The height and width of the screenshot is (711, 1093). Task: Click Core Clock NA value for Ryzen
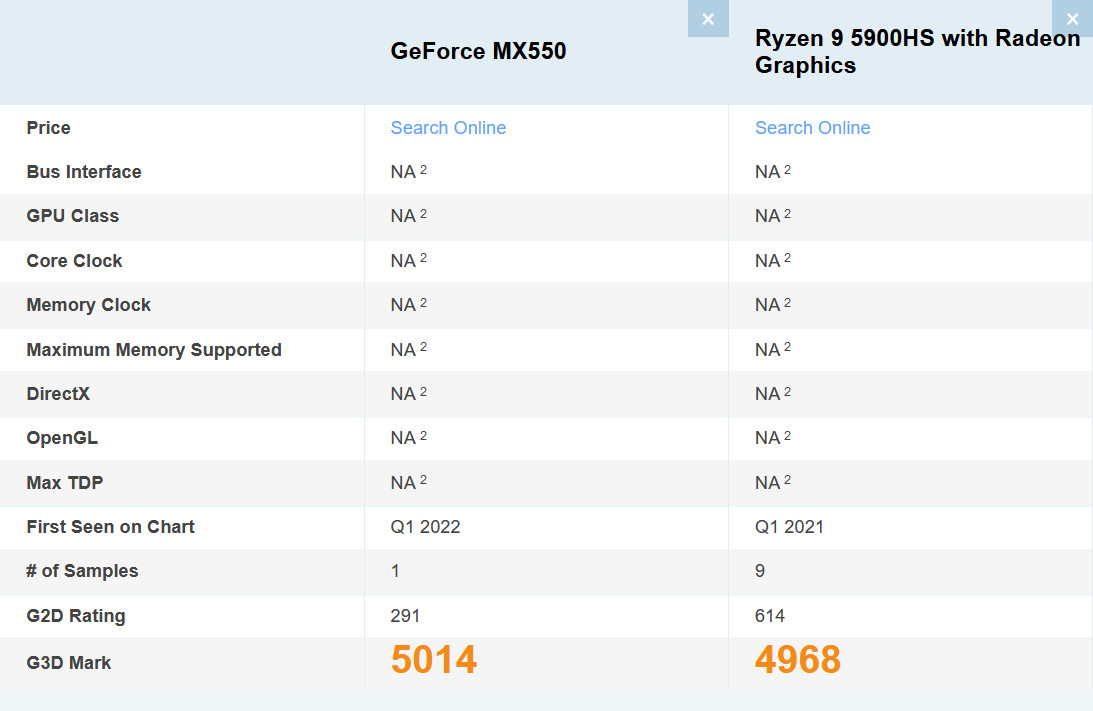pyautogui.click(x=773, y=261)
